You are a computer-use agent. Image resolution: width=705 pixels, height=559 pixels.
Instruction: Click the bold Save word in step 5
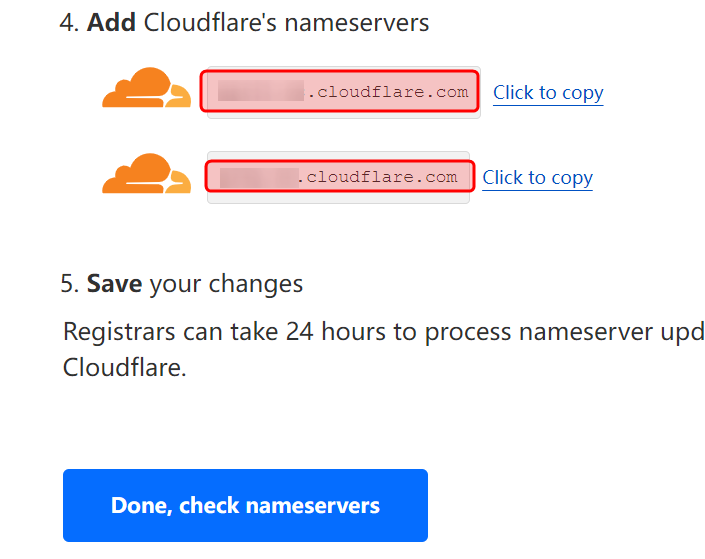pos(114,284)
